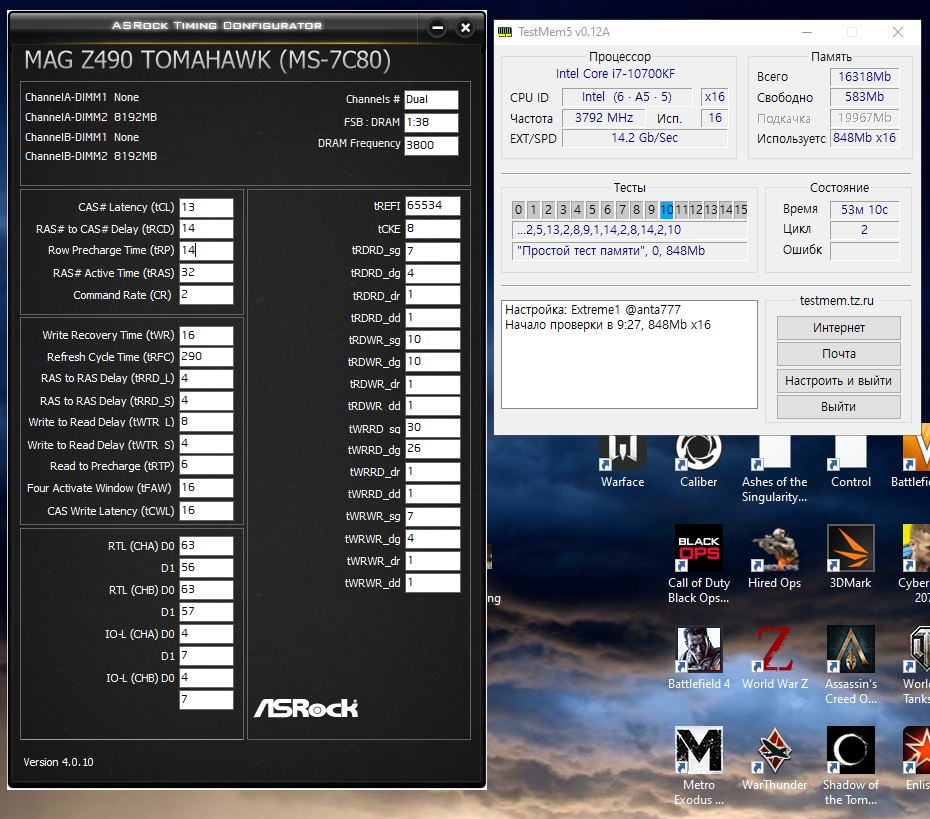
Task: Close the ASRock Timing Configurator window
Action: [x=466, y=27]
